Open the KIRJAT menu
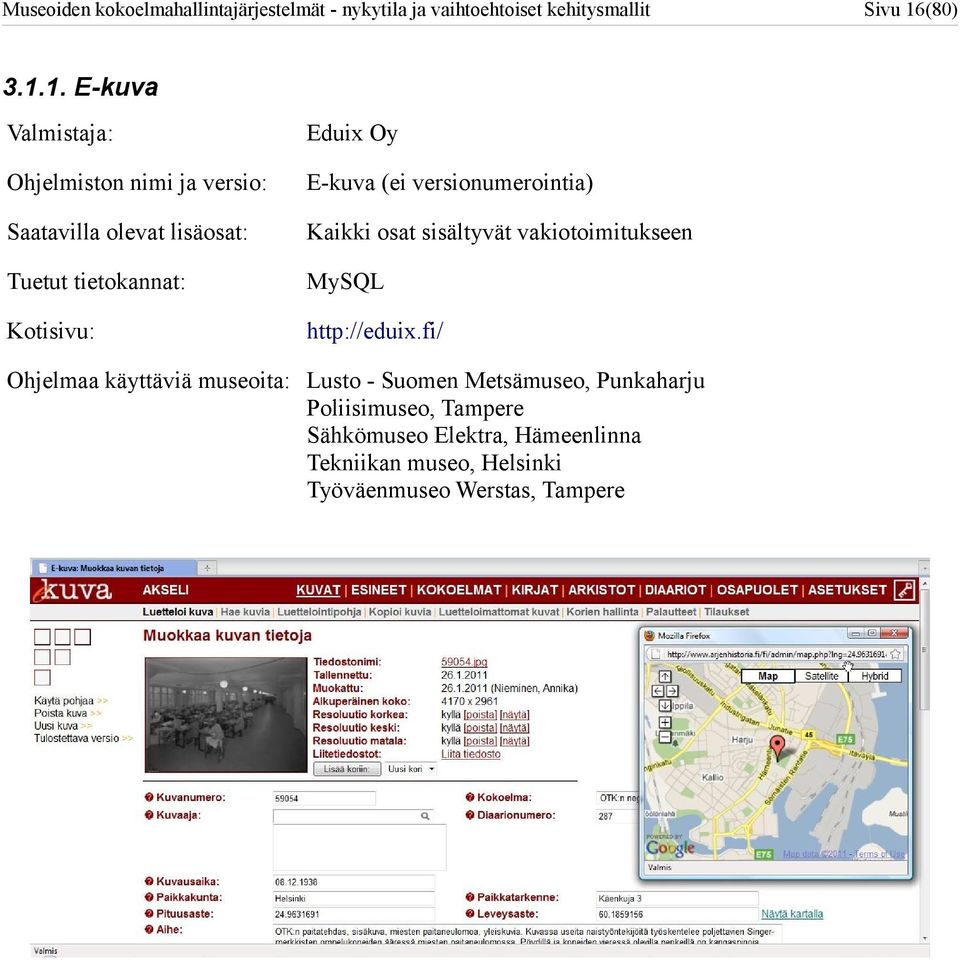Screen dimensions: 960x960 pyautogui.click(x=534, y=590)
